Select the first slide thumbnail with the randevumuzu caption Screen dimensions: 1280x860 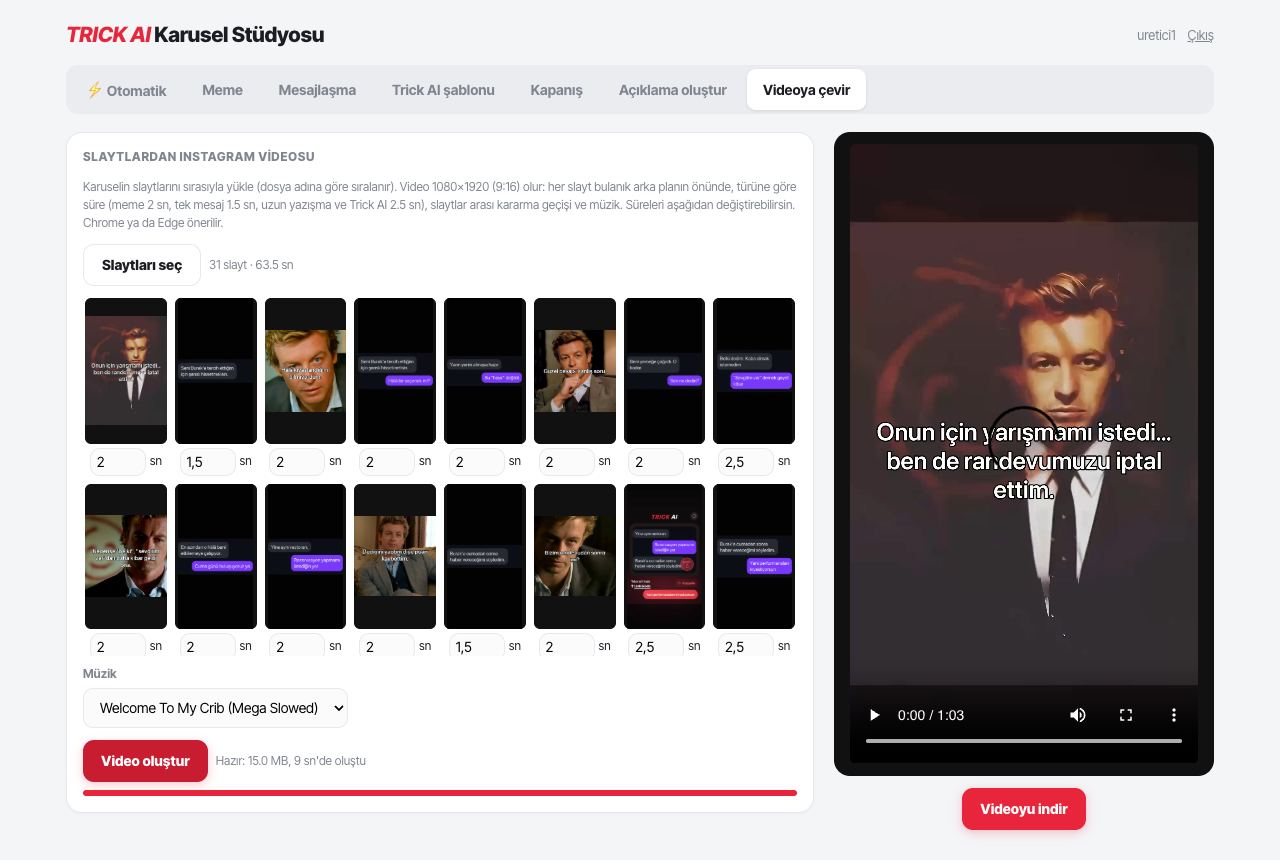126,371
